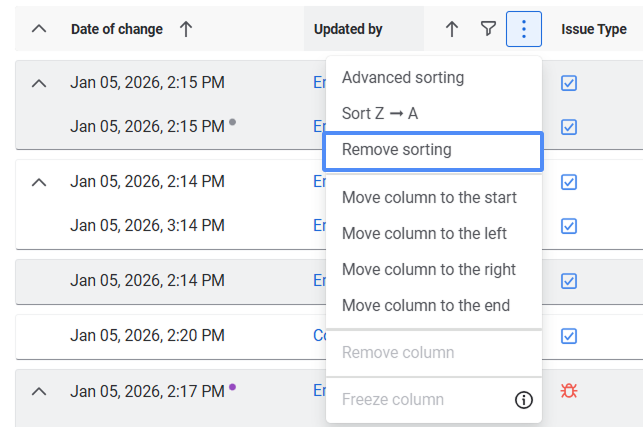The image size is (643, 427).
Task: Collapse all rows using header chevron
Action: (39, 30)
